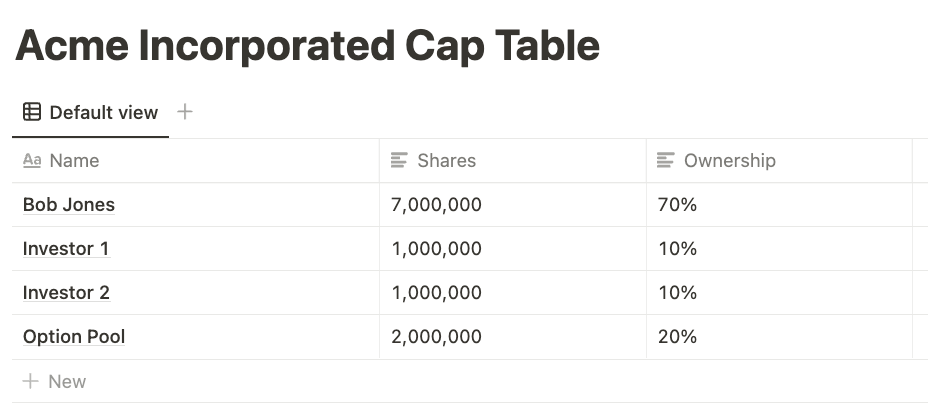The width and height of the screenshot is (928, 416).
Task: Open the Name column header menu
Action: pos(195,161)
